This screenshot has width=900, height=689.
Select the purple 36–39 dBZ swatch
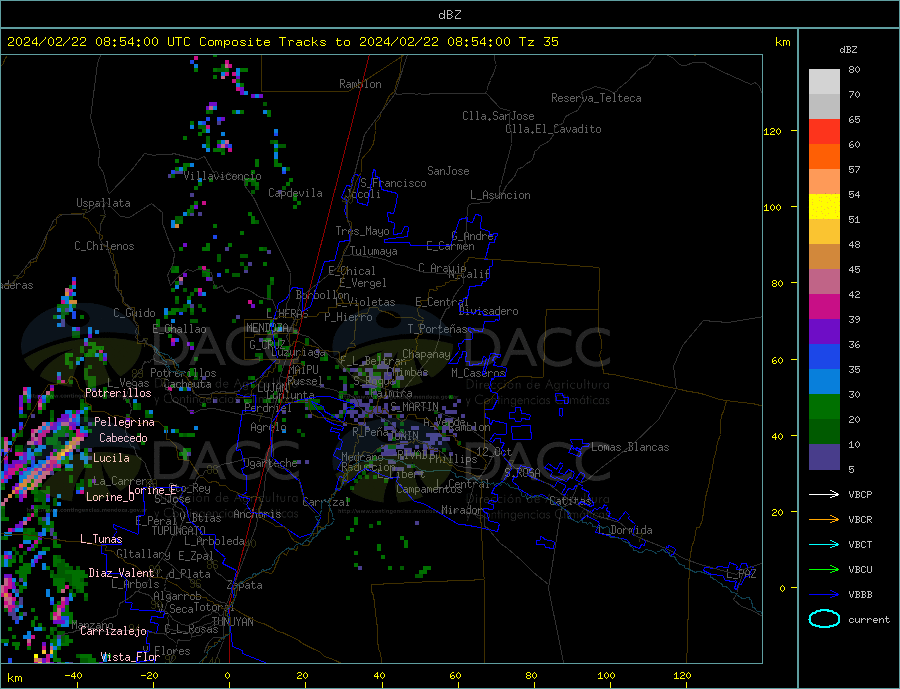tap(824, 332)
